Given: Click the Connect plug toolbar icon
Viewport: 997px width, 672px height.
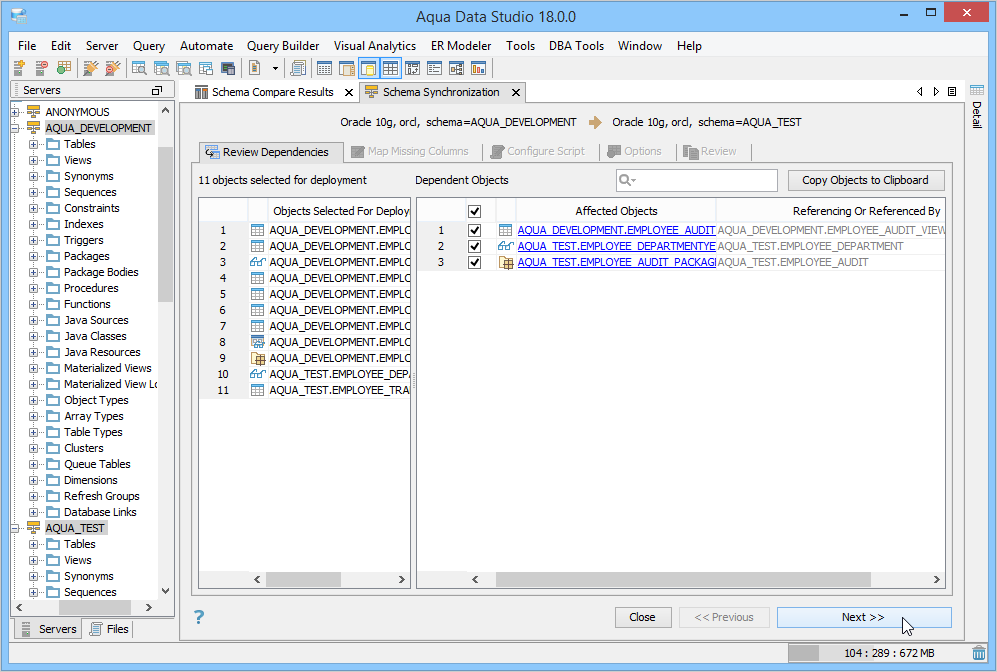Looking at the screenshot, I should click(x=91, y=68).
